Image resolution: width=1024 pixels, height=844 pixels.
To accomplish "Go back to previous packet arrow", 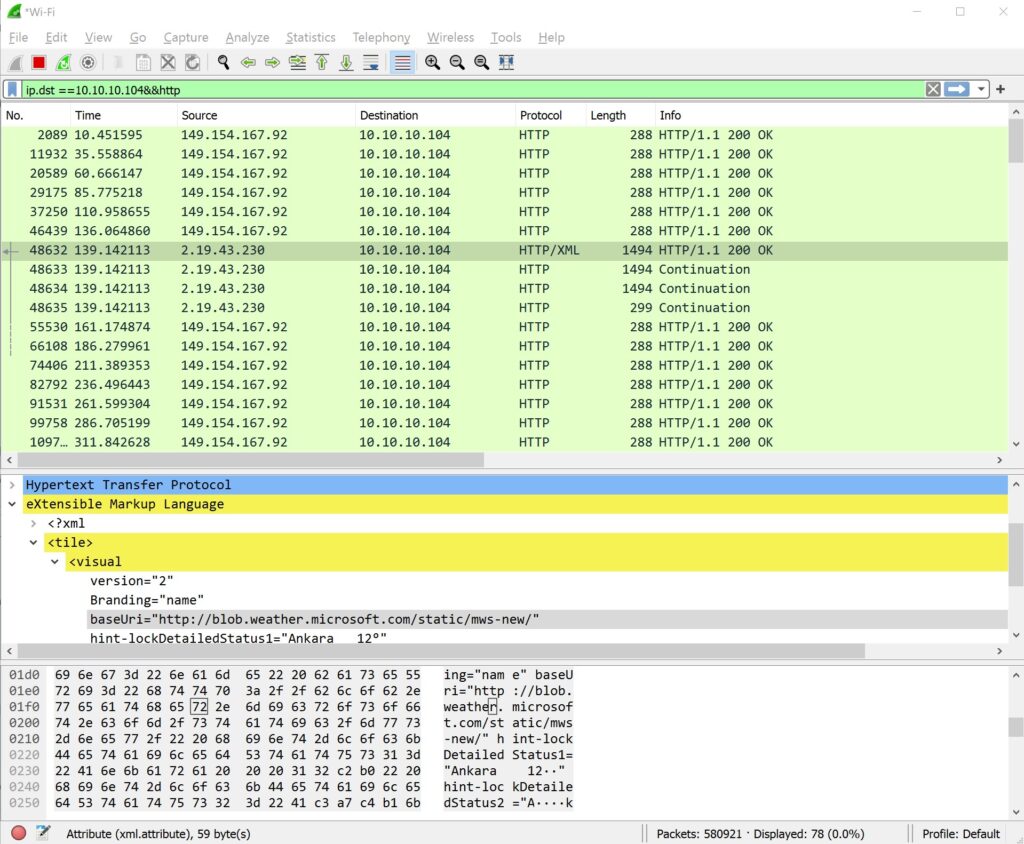I will click(248, 63).
